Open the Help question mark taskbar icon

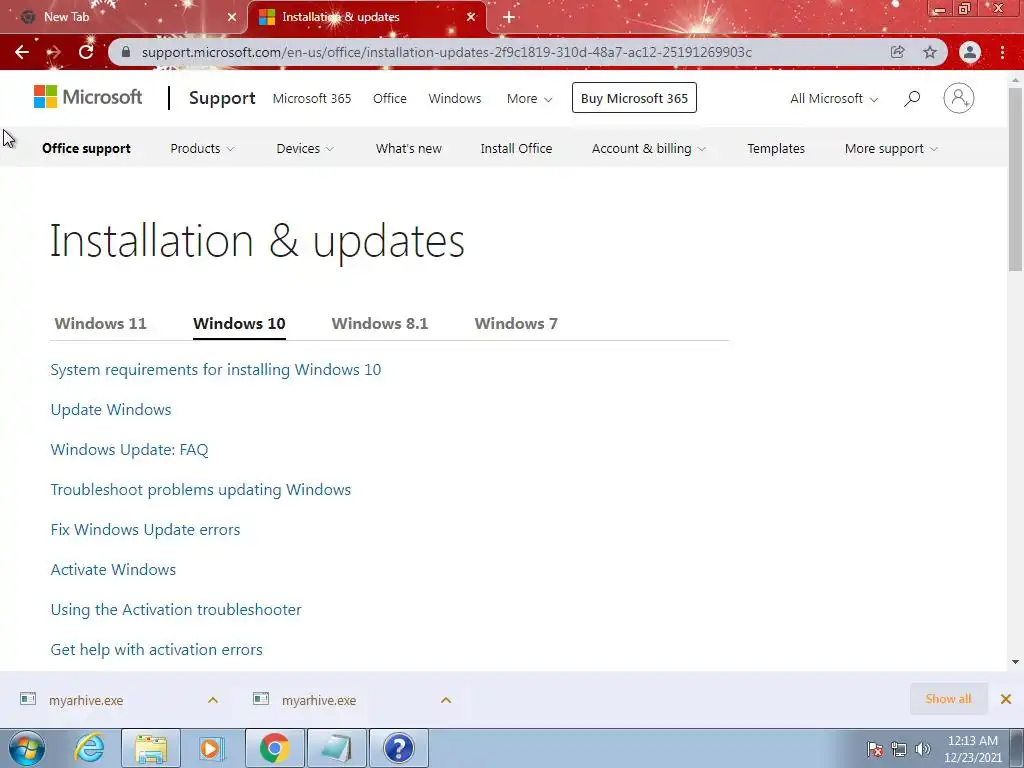pos(398,748)
